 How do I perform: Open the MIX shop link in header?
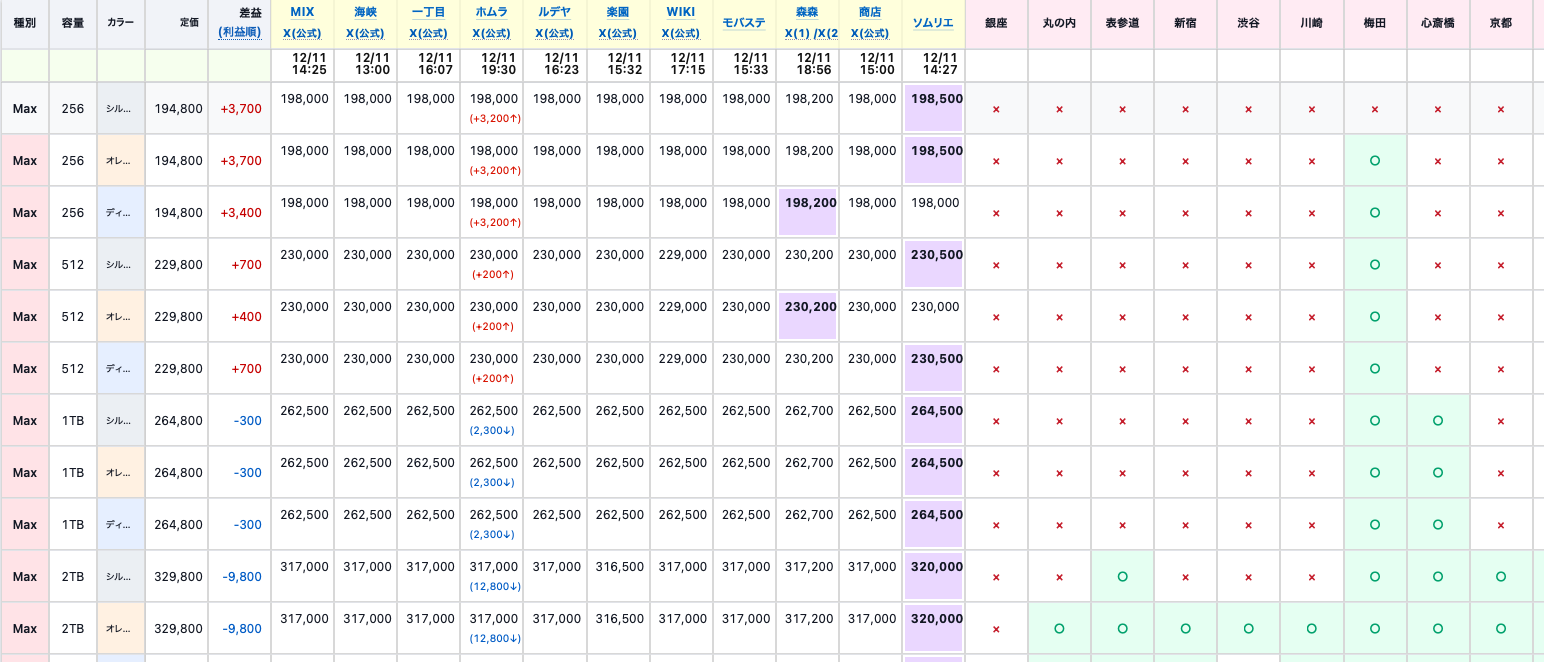[x=302, y=12]
